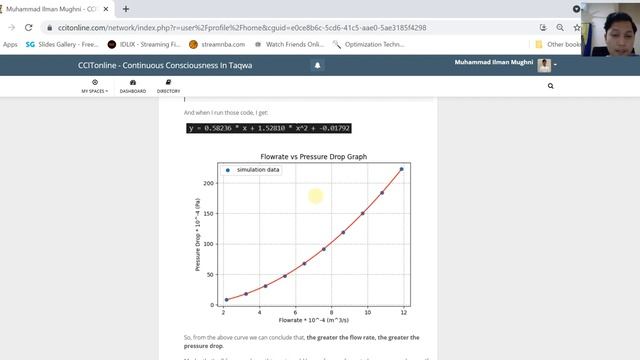
Task: Open Watch Friends Online bookmark
Action: (x=289, y=44)
